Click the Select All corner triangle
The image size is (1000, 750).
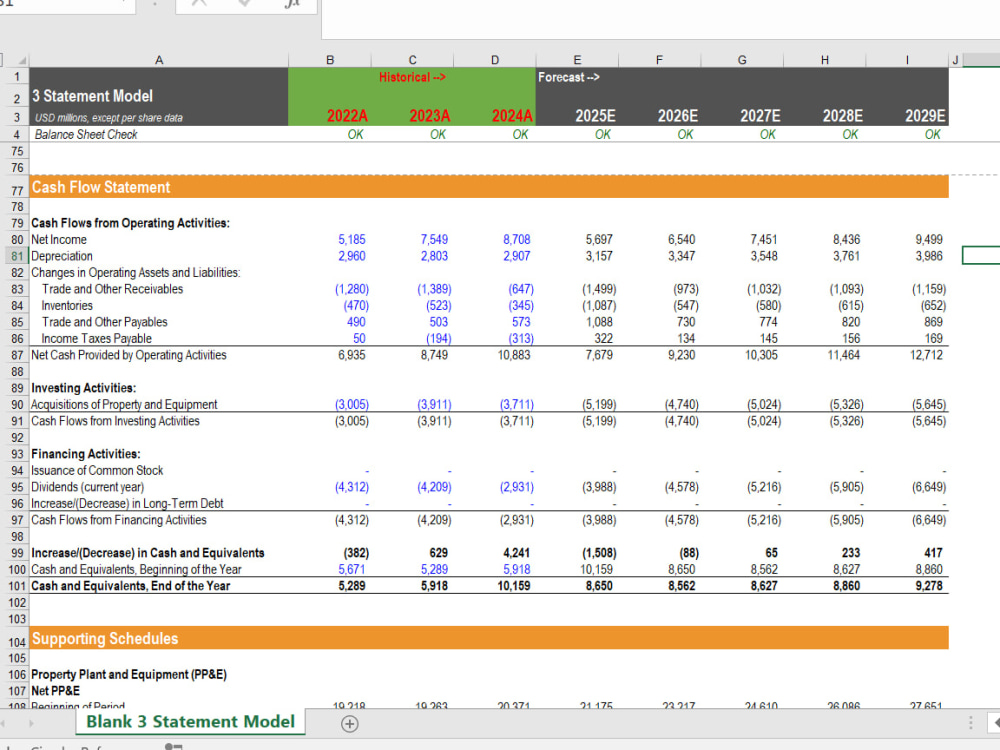pos(21,60)
